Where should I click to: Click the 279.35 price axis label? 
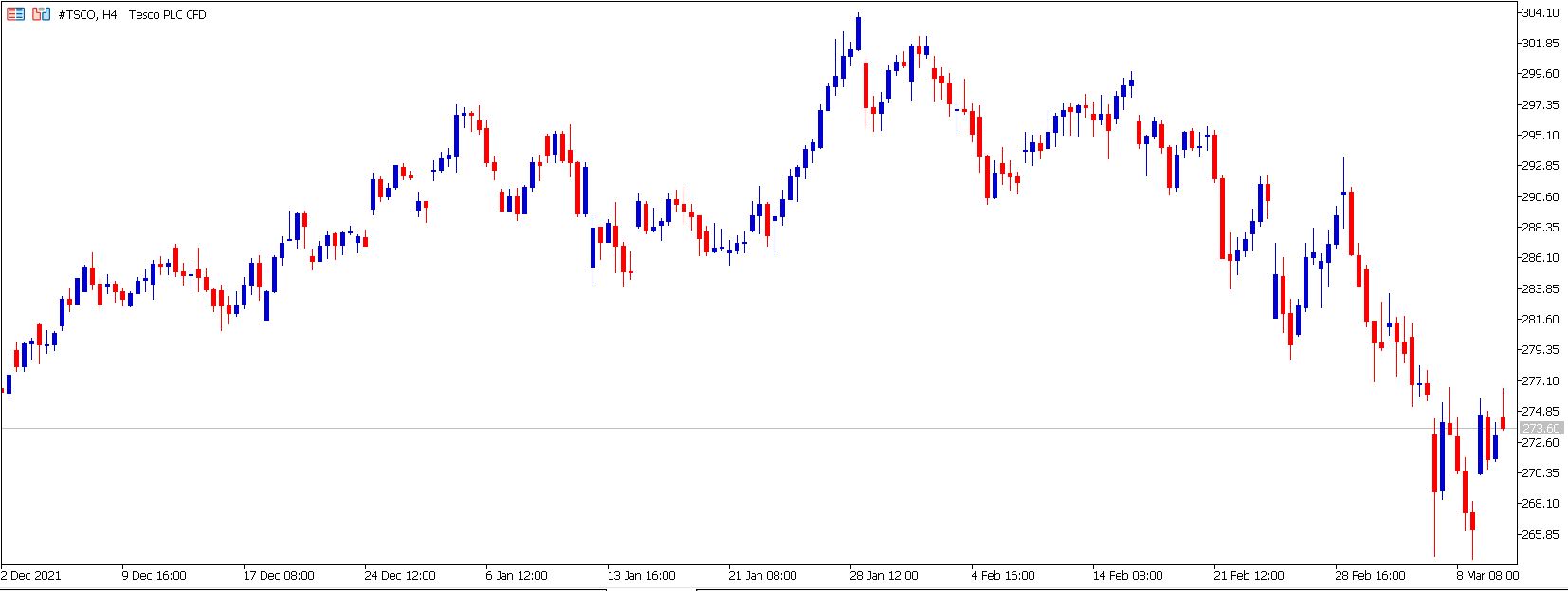click(1541, 350)
